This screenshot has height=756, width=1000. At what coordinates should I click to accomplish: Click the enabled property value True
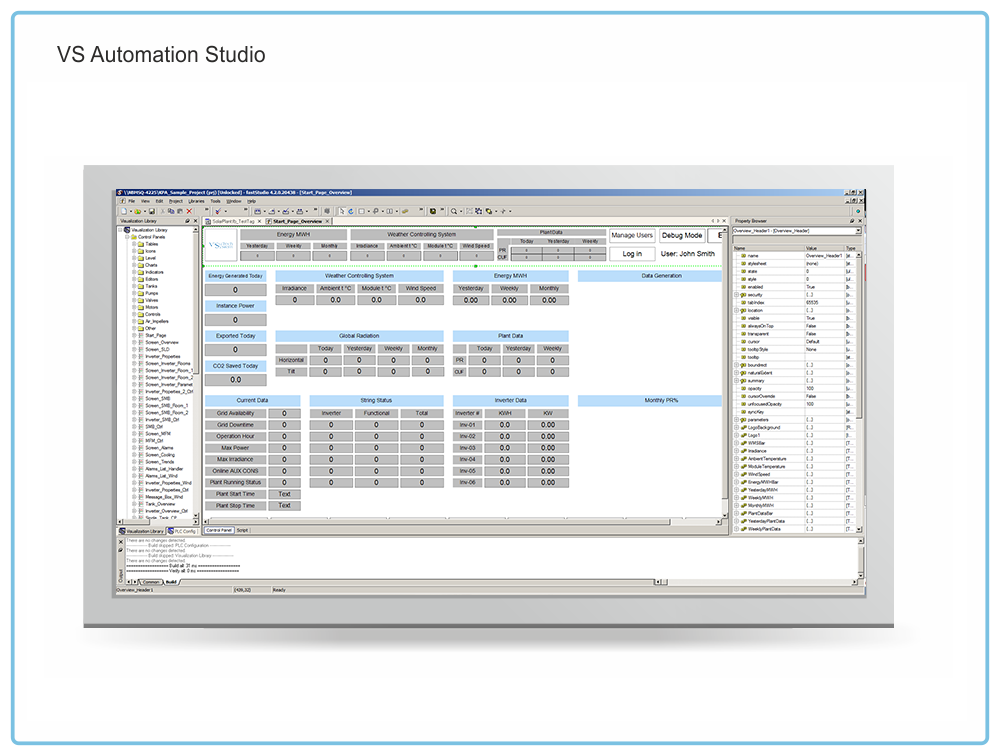tap(824, 287)
